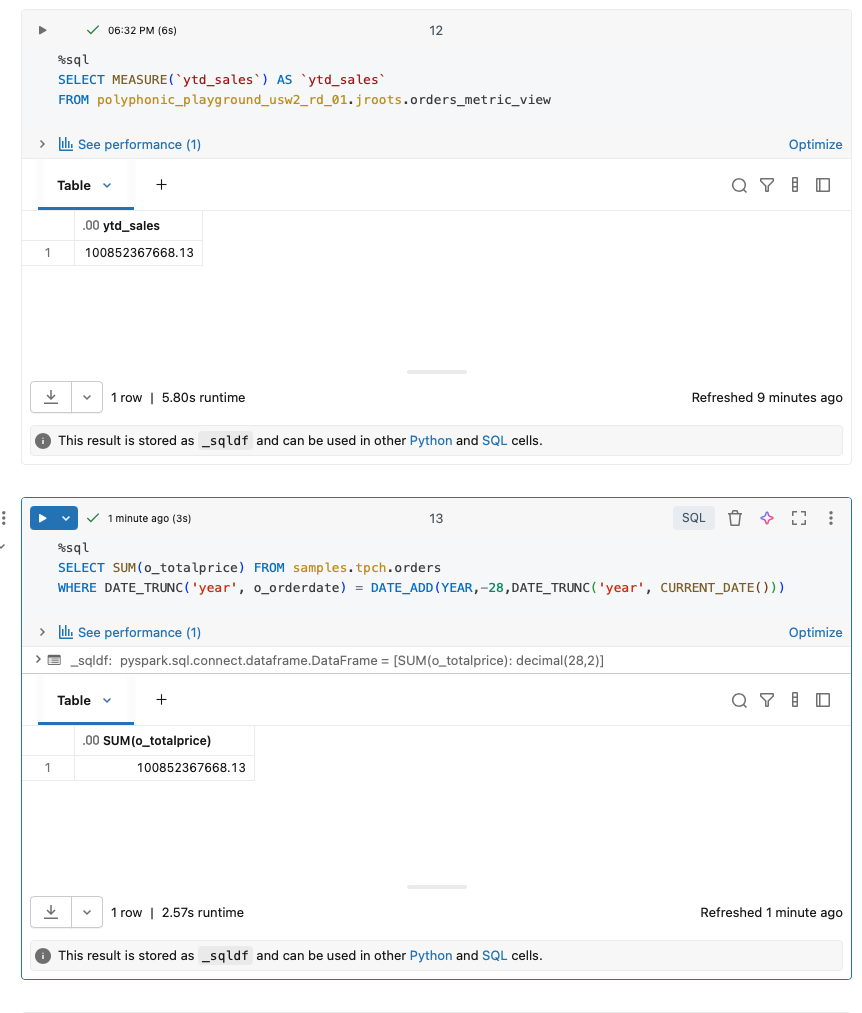Add a new visualization tab in cell 13 output
This screenshot has height=1013, width=862.
tap(161, 700)
